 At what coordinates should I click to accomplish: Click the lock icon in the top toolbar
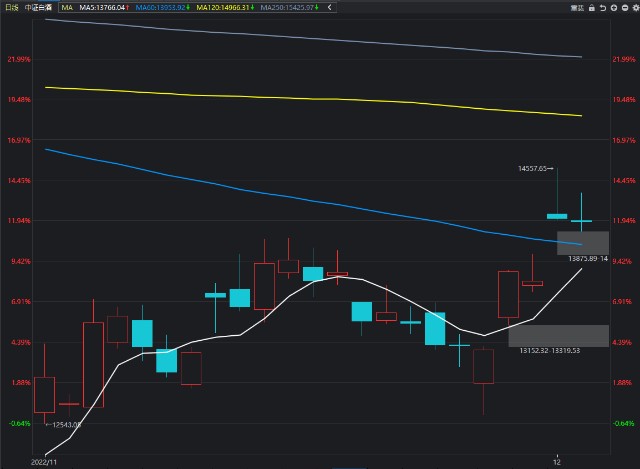(x=593, y=7)
